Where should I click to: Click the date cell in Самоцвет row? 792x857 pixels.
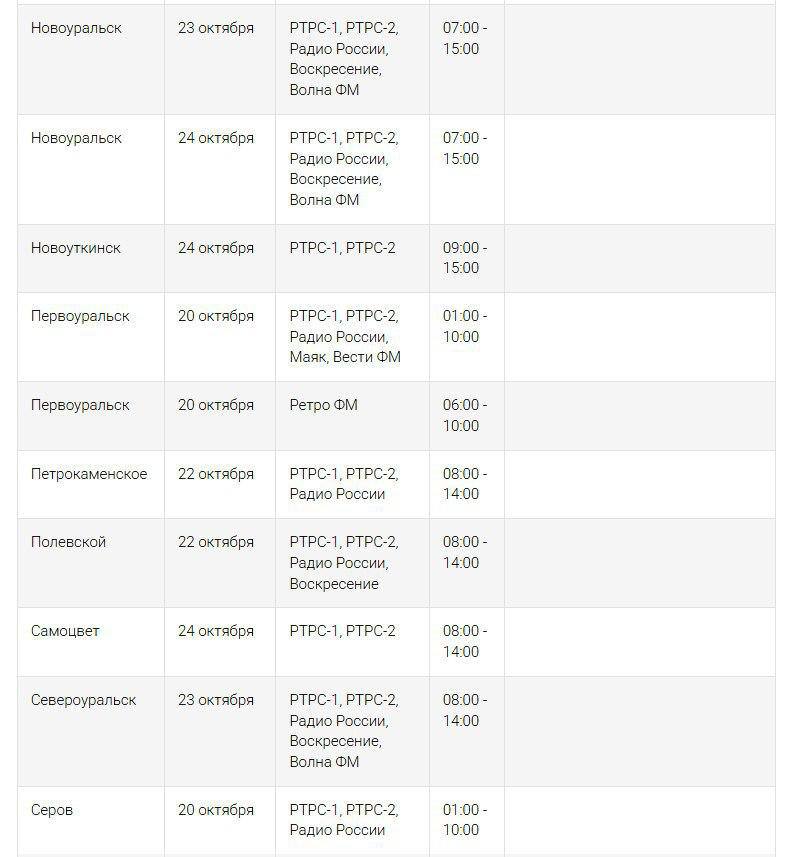[216, 631]
